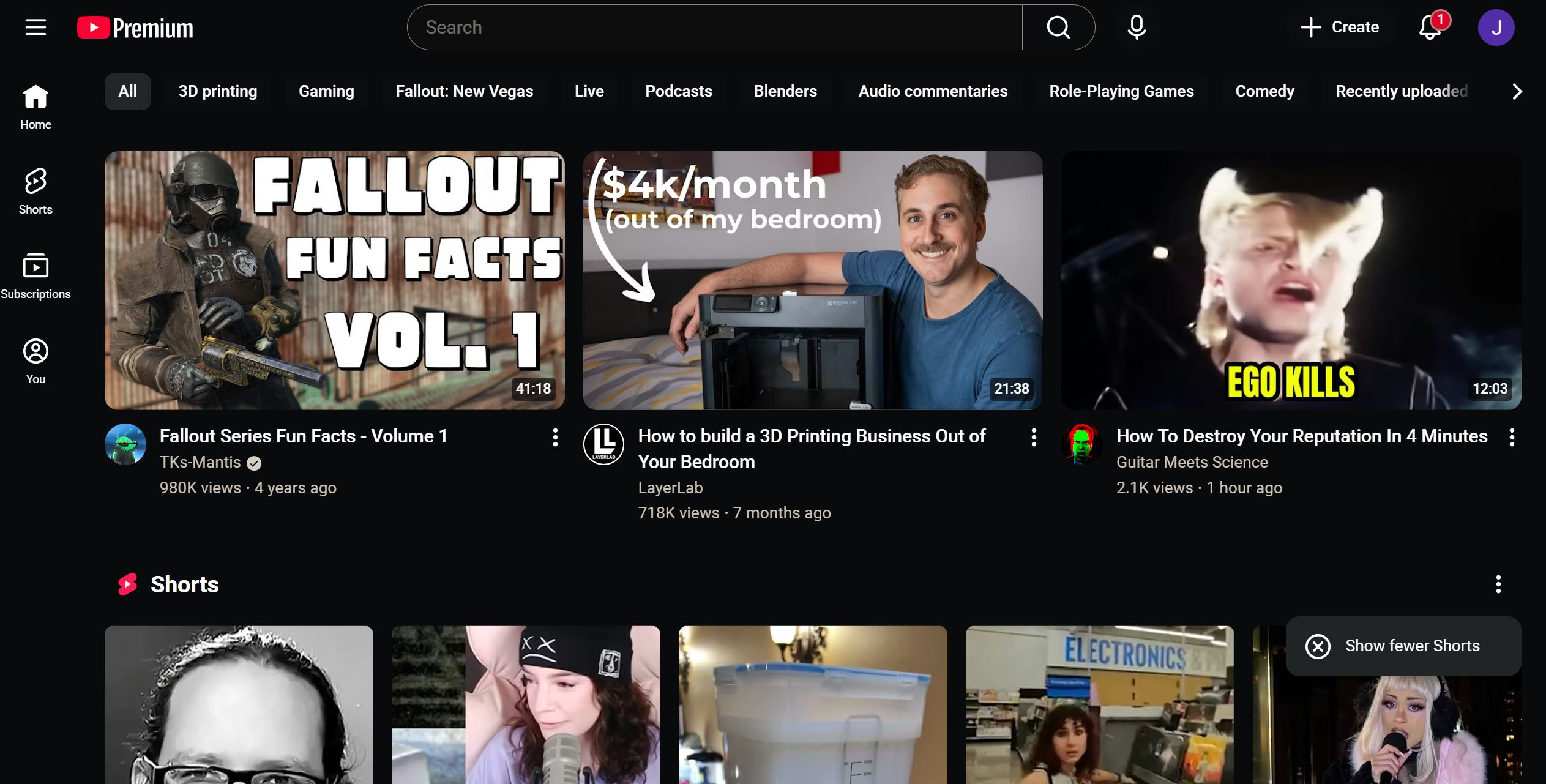Screen dimensions: 1546x784
Task: Open options menu for 3D Printing Business video
Action: [x=1034, y=437]
